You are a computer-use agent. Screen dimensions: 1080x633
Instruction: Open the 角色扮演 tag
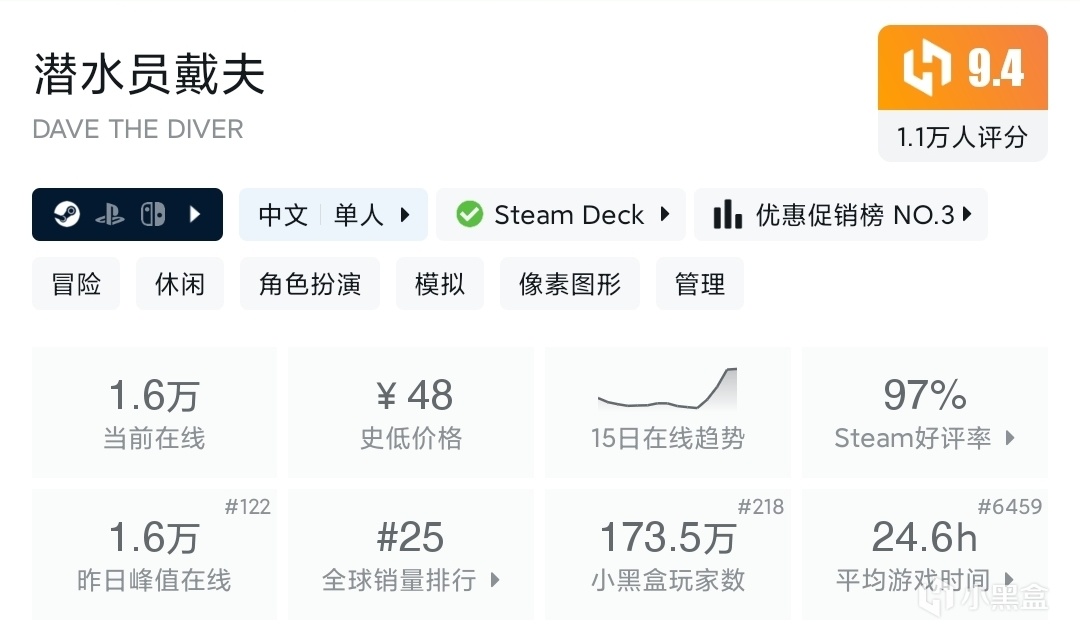pos(310,284)
